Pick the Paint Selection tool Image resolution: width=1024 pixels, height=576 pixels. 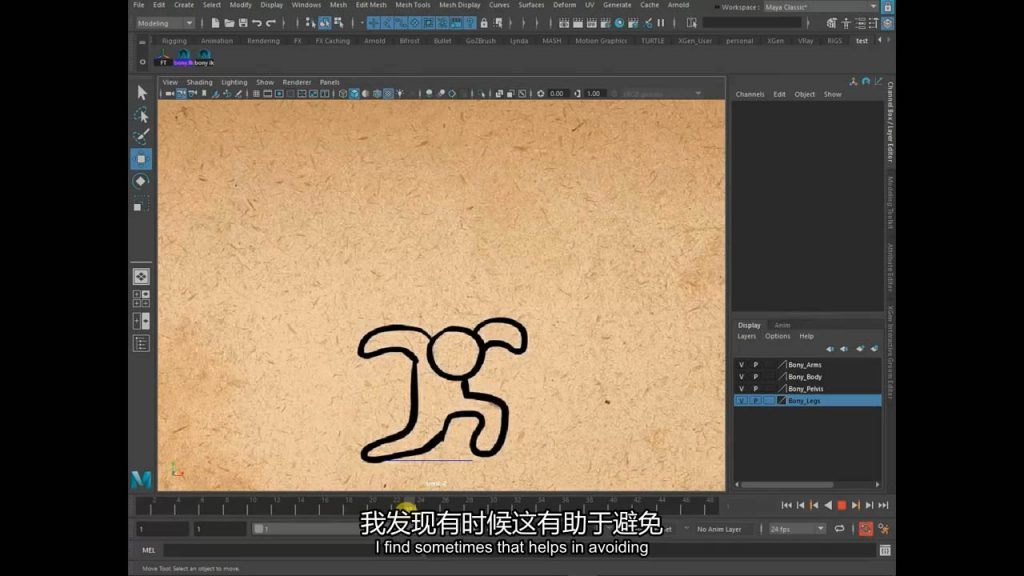(141, 136)
